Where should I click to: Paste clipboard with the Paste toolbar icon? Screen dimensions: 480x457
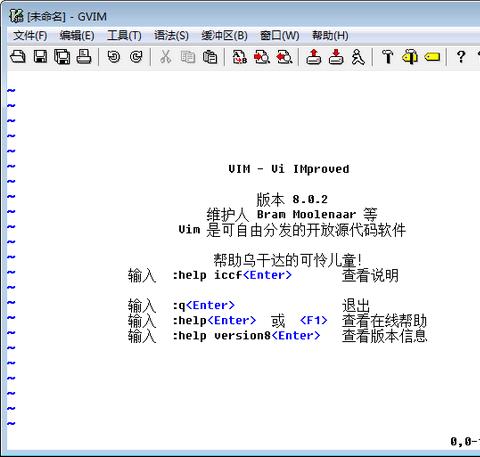[210, 57]
